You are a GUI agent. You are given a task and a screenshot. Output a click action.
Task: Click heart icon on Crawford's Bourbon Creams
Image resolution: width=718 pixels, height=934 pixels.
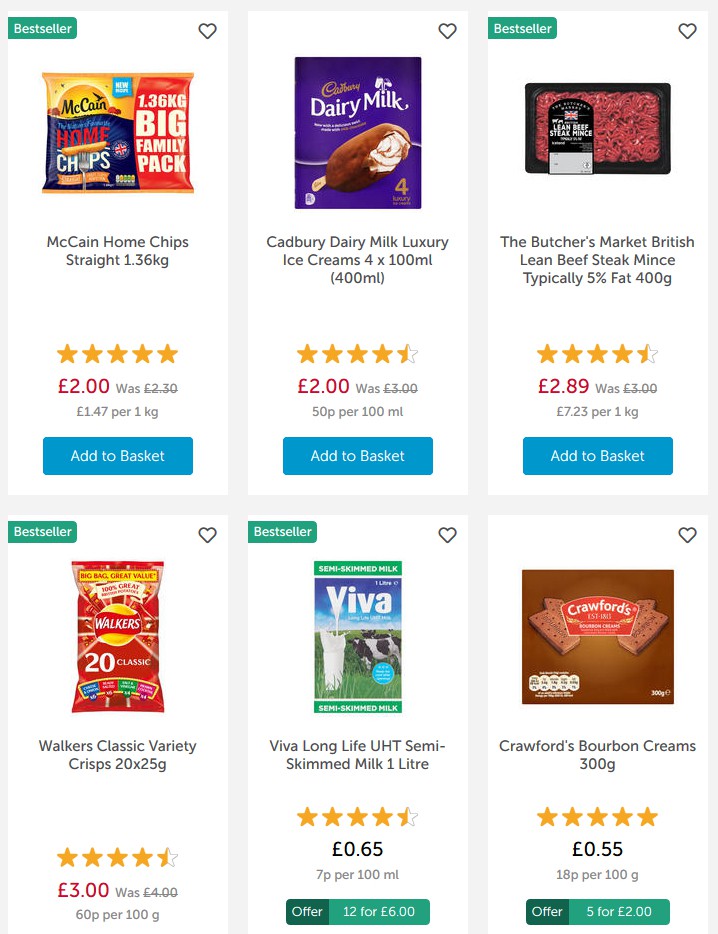coord(687,535)
